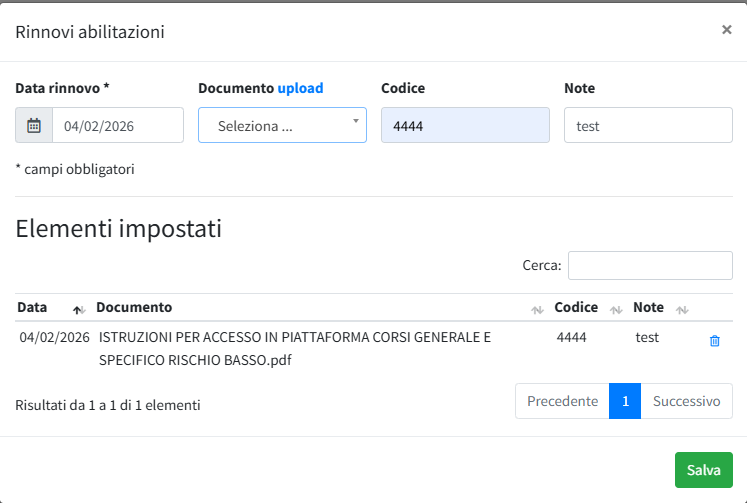Go to the Successivo page

coord(686,401)
